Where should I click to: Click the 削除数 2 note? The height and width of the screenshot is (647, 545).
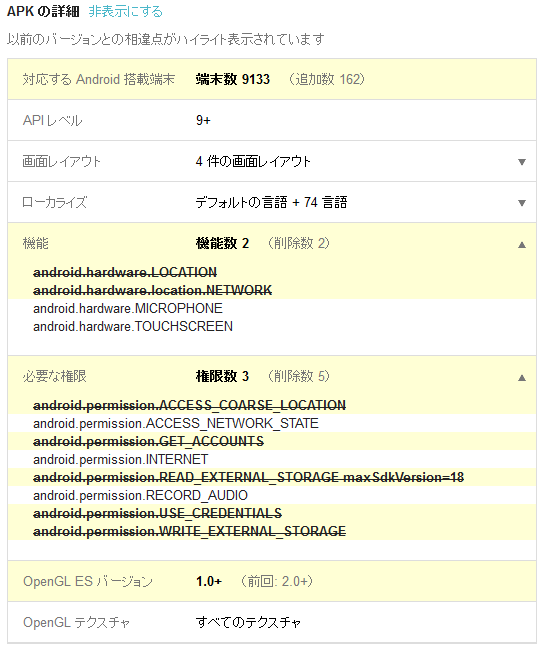(x=299, y=243)
